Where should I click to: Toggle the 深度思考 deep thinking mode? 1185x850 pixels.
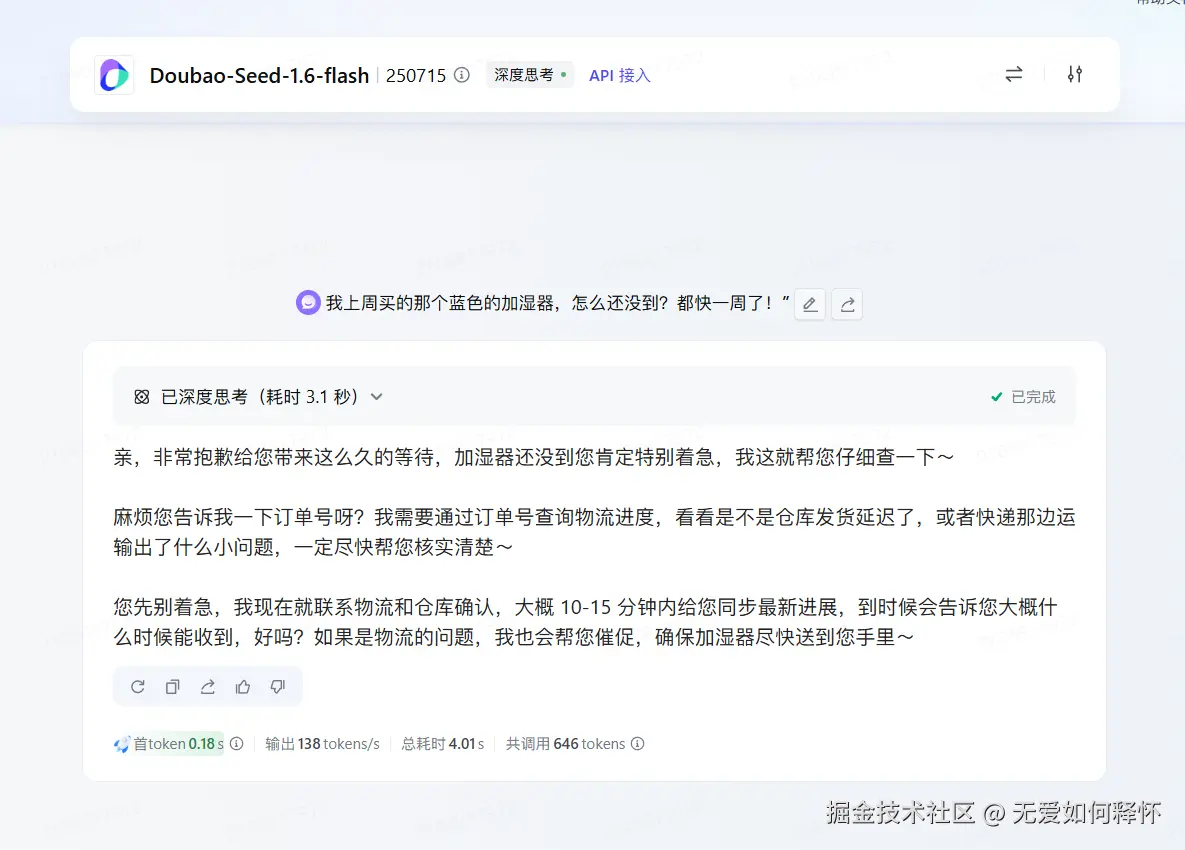click(x=530, y=75)
